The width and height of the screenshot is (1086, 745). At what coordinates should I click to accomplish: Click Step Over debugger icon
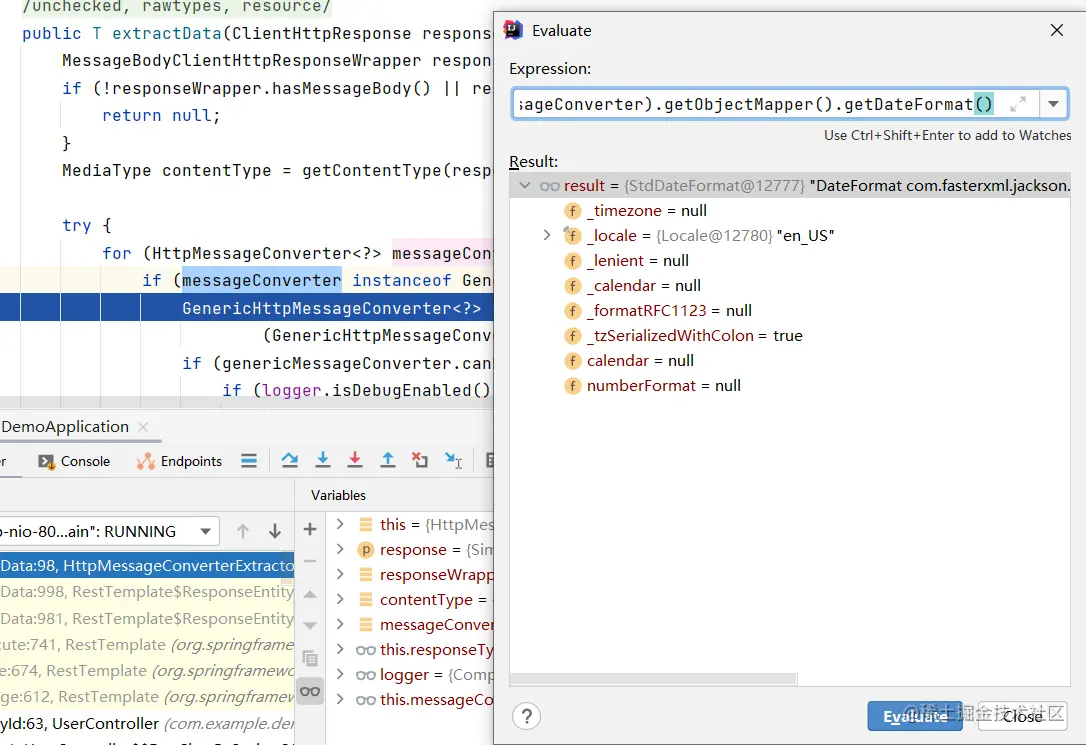(290, 460)
